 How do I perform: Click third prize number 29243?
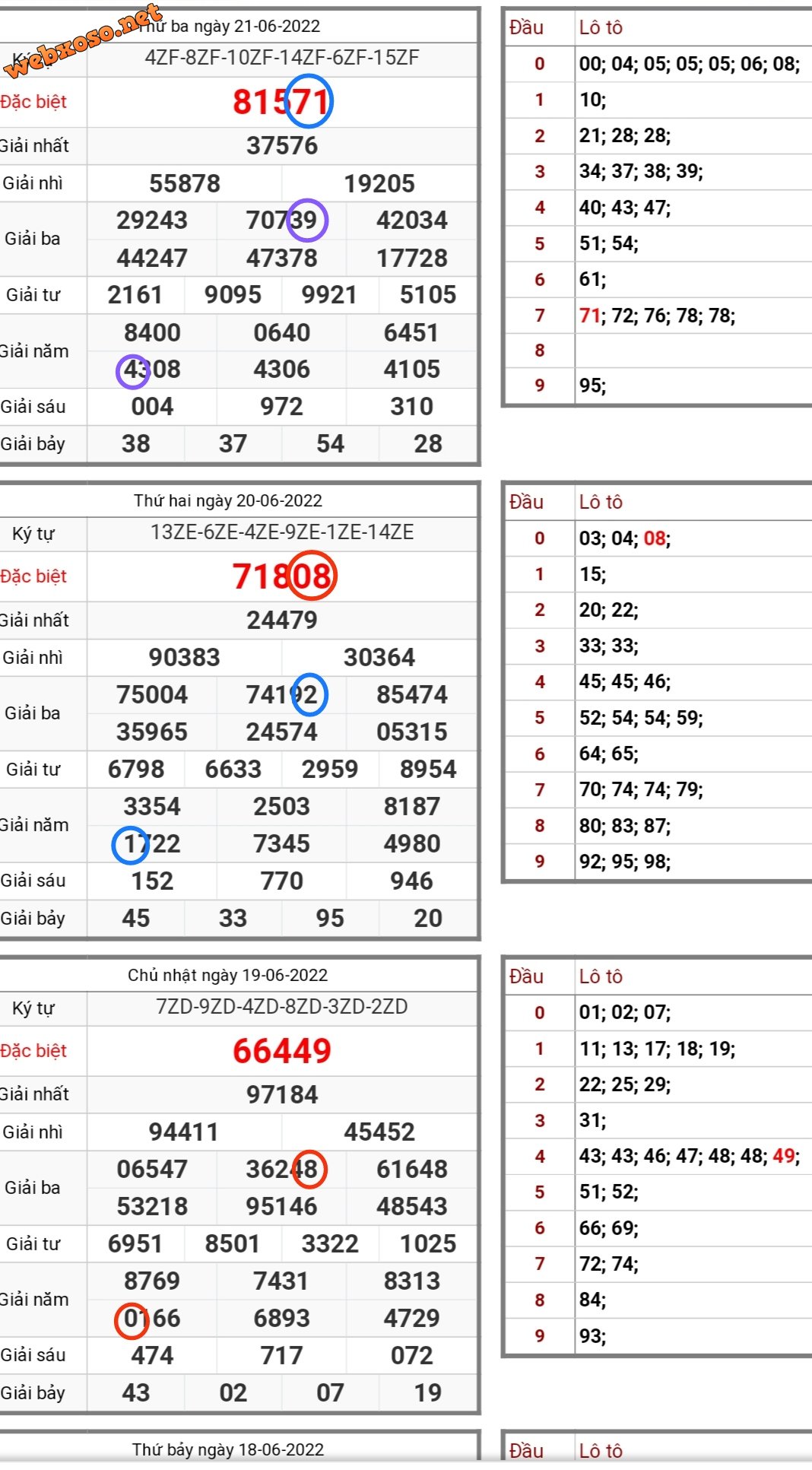point(152,221)
